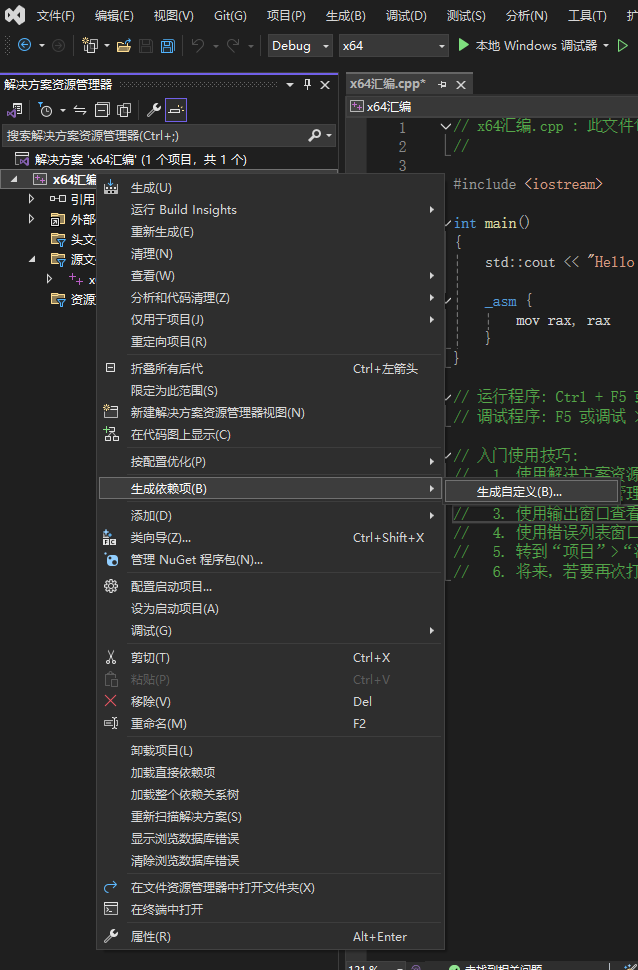
Task: Click the search magnifier icon in Solution Explorer
Action: (x=314, y=135)
